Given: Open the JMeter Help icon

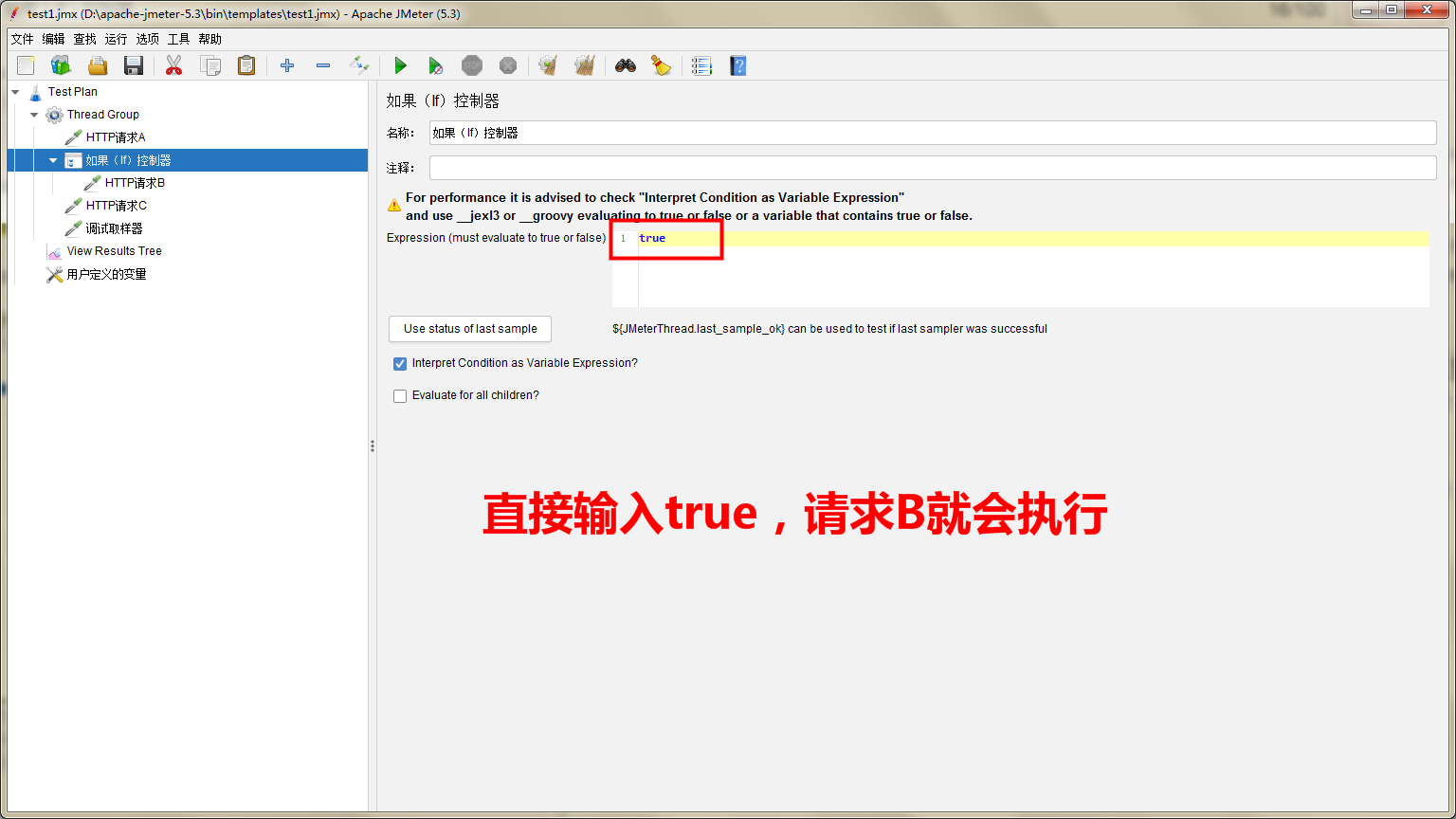Looking at the screenshot, I should pos(737,65).
